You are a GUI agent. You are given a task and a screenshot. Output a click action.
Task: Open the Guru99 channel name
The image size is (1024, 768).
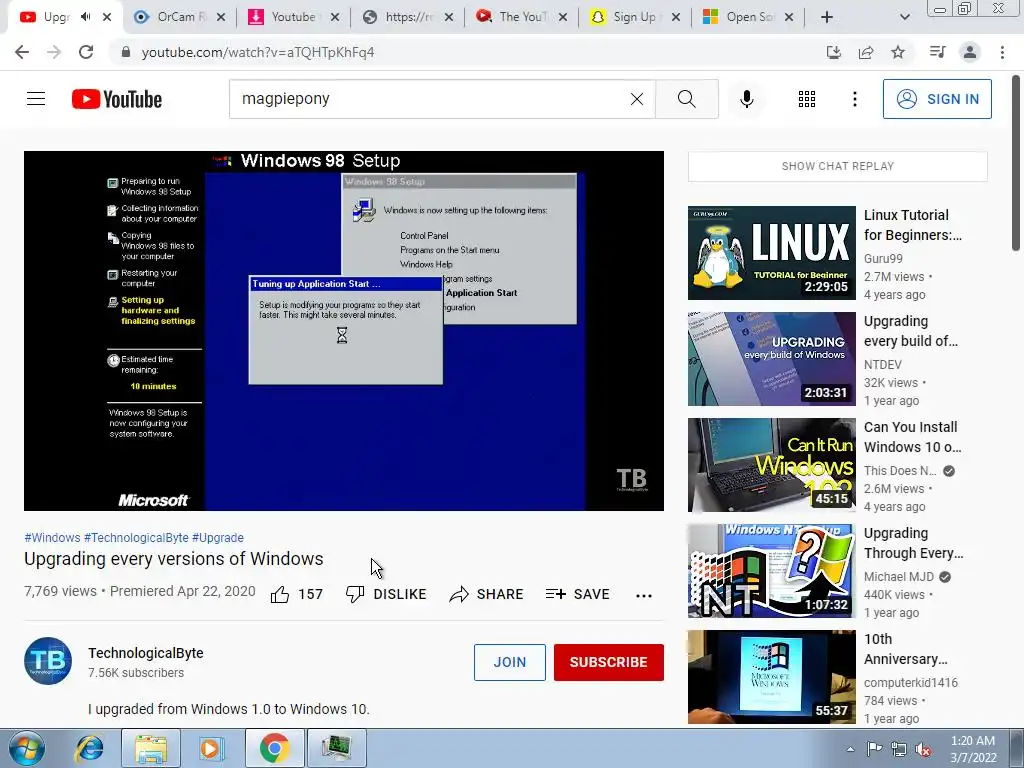point(883,259)
